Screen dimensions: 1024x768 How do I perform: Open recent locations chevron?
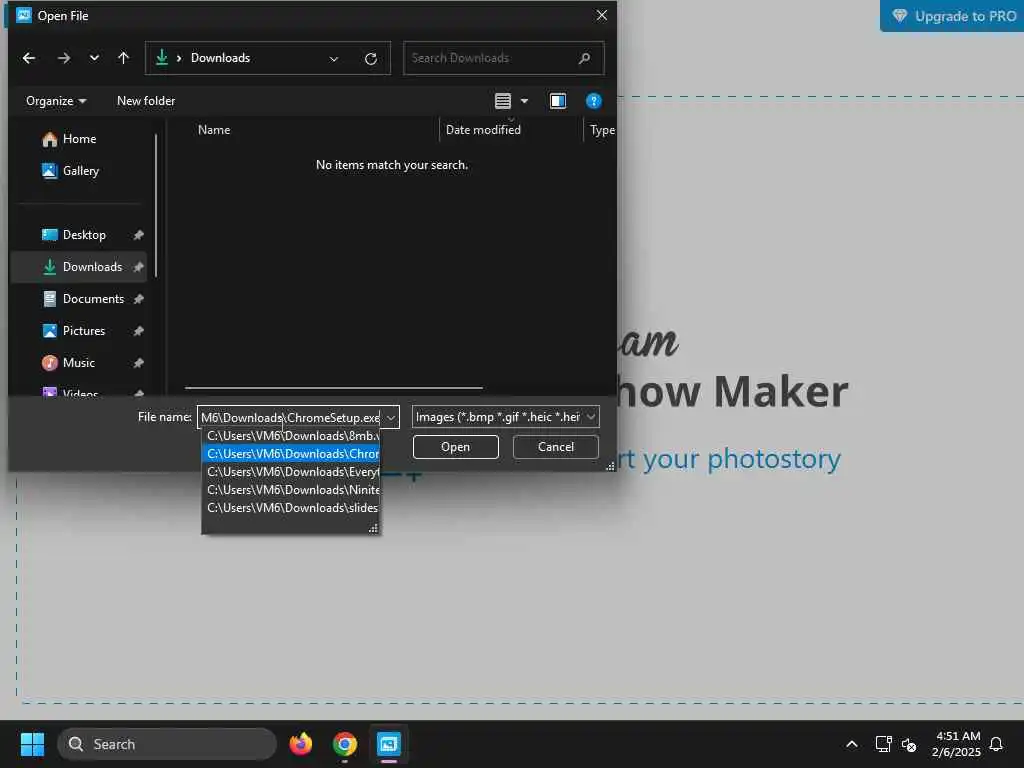[95, 58]
